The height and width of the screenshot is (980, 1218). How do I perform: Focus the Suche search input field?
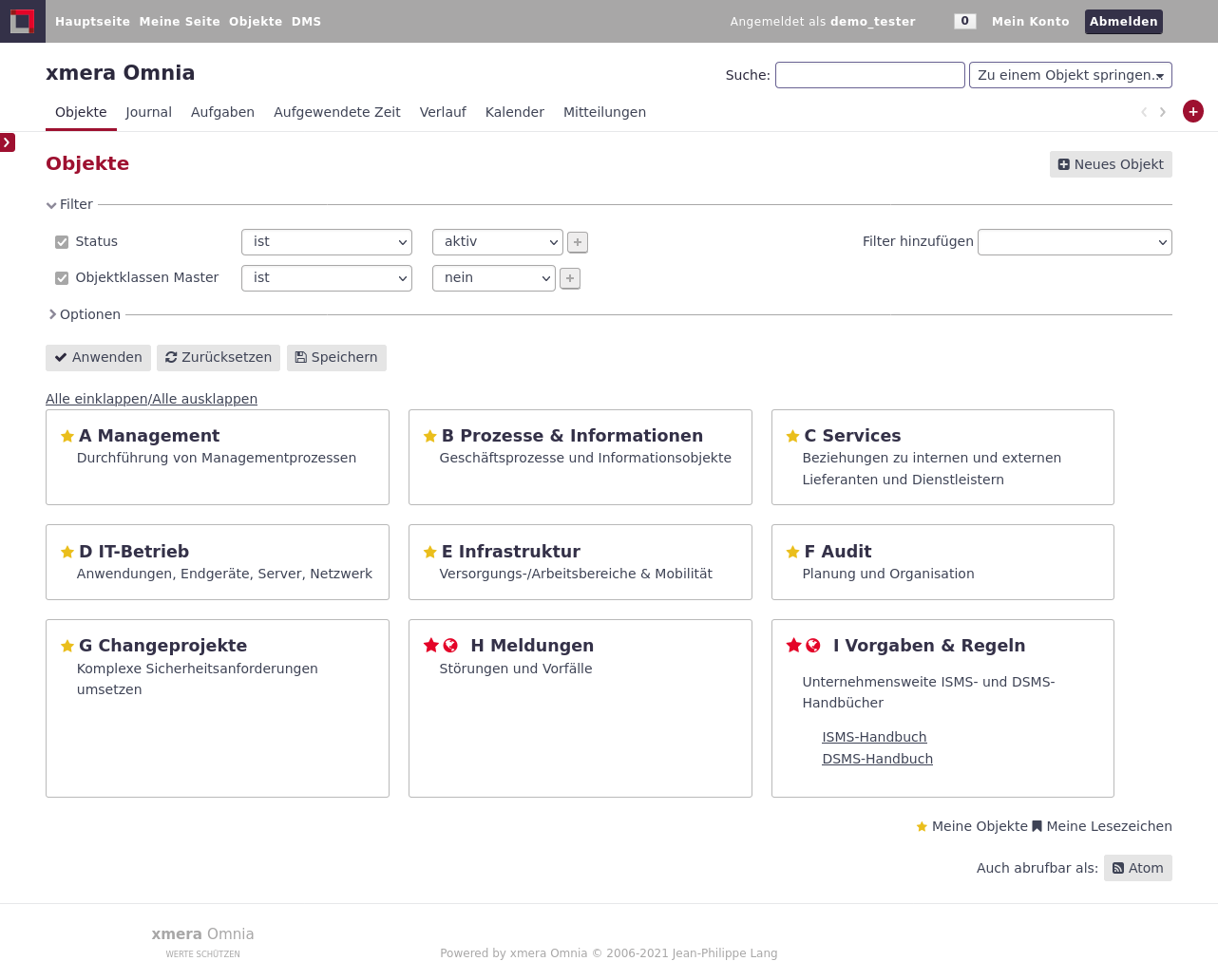(870, 75)
